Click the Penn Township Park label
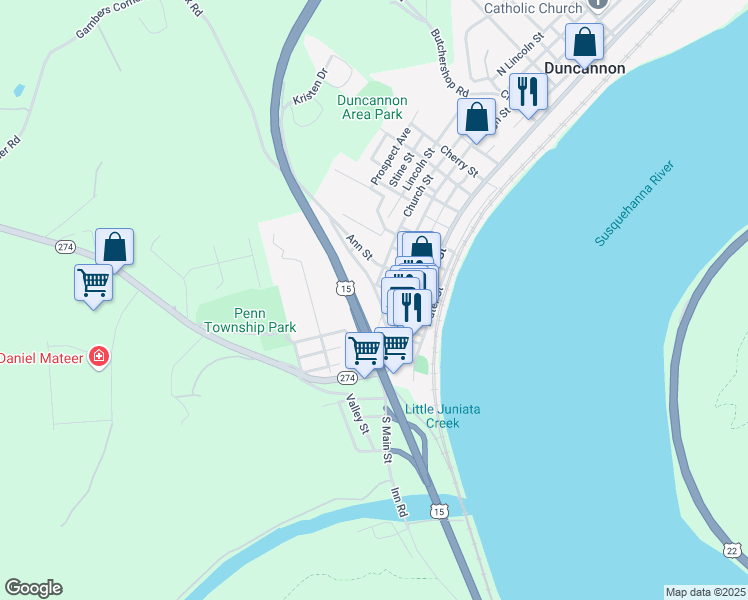Viewport: 748px width, 600px height. click(250, 320)
